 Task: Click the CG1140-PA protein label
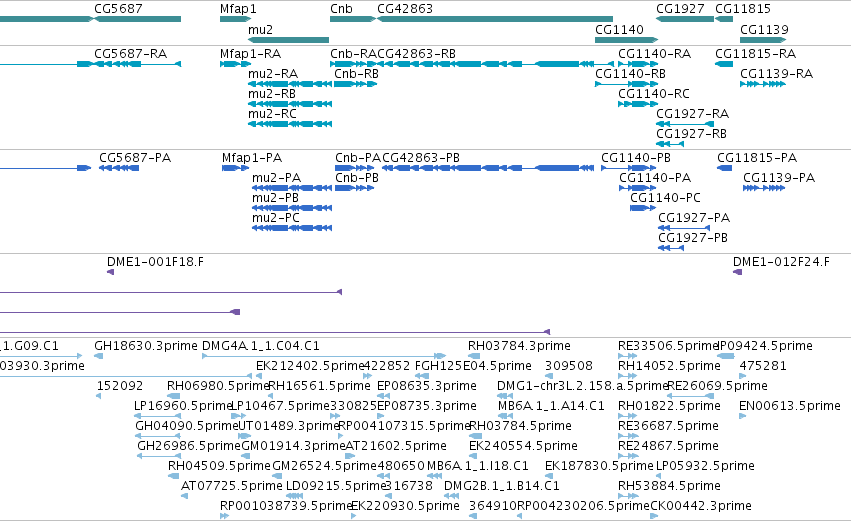tap(655, 178)
